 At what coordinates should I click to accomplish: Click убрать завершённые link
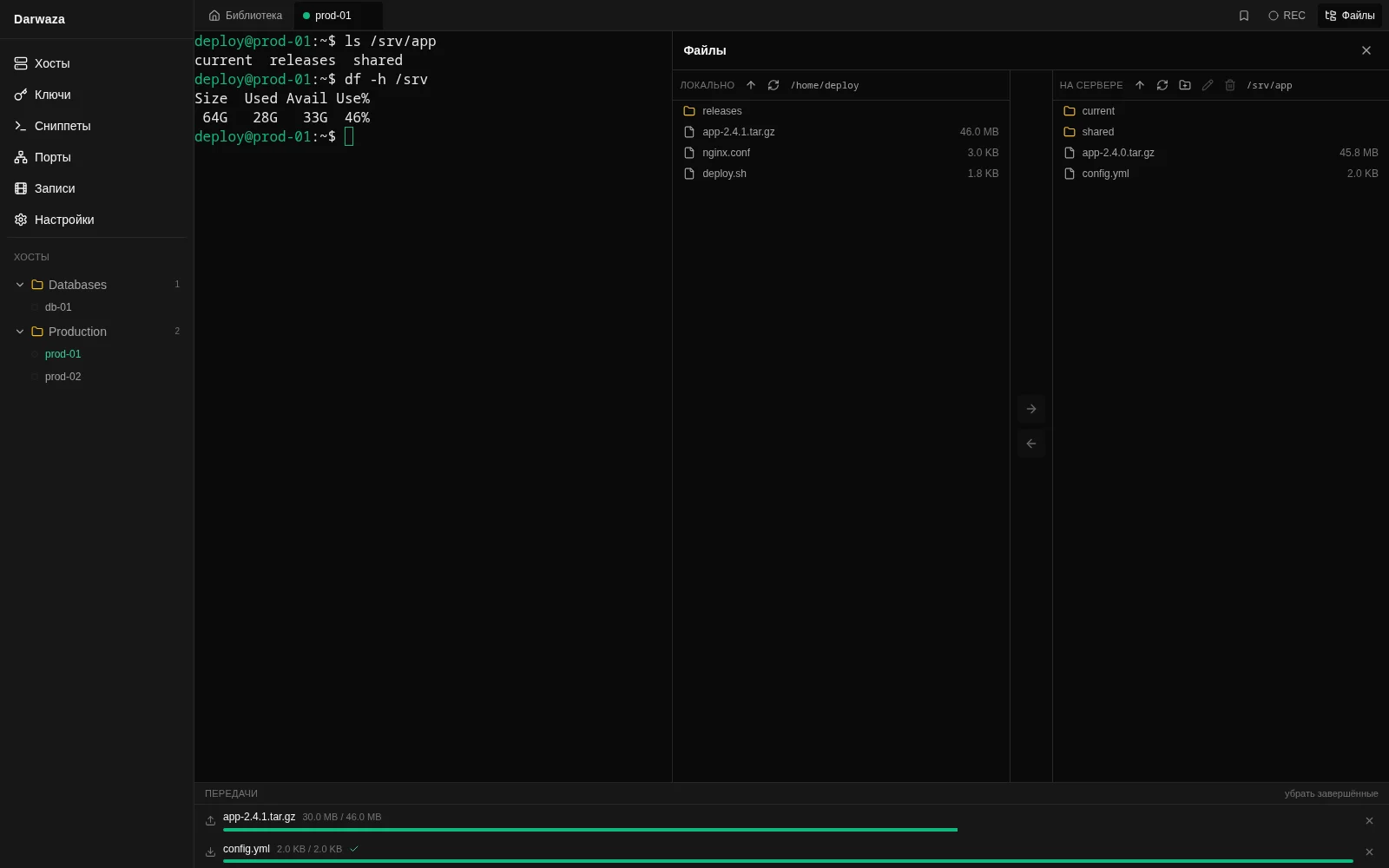click(1331, 793)
